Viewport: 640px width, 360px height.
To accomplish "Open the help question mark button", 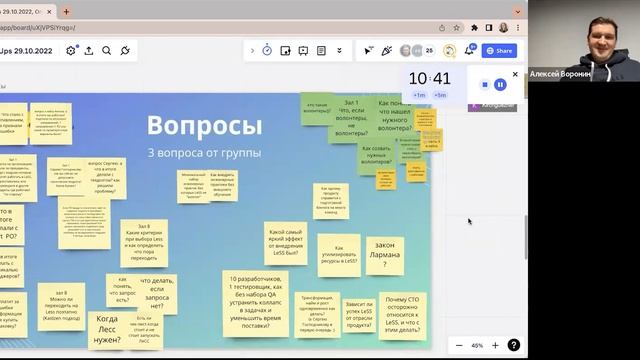I will click(513, 345).
